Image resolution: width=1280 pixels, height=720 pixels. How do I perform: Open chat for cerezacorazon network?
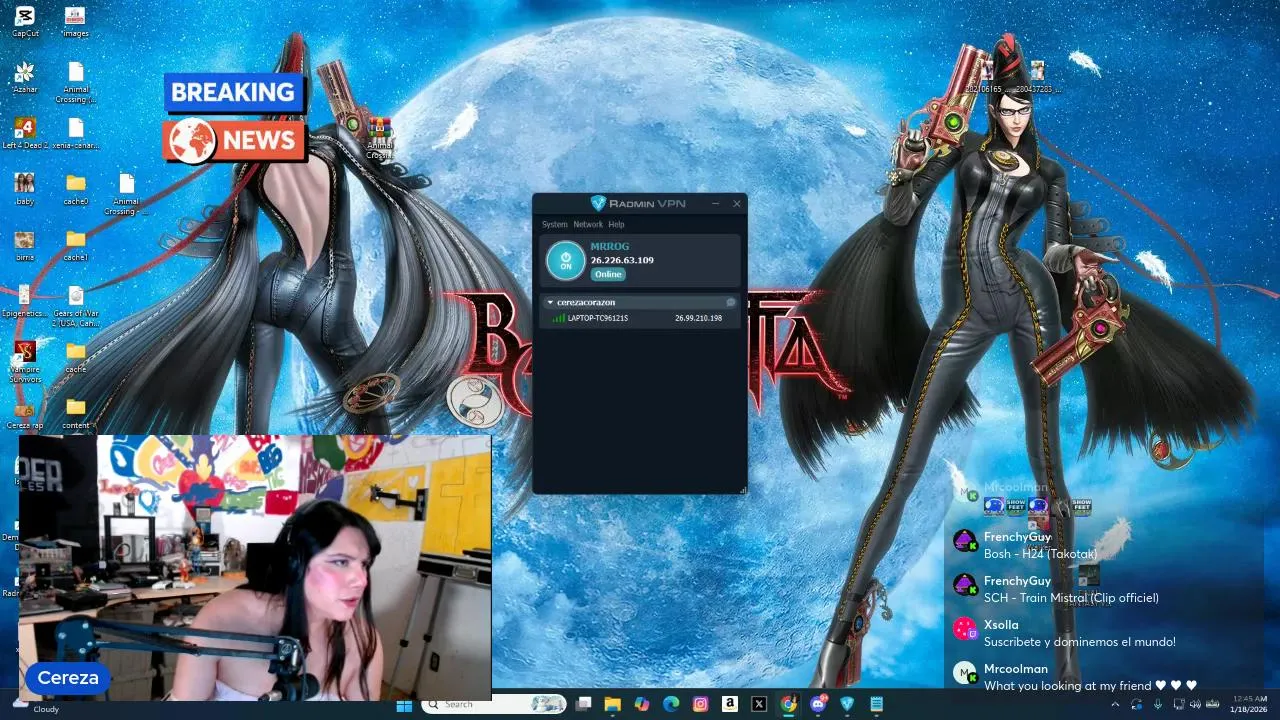pyautogui.click(x=731, y=302)
